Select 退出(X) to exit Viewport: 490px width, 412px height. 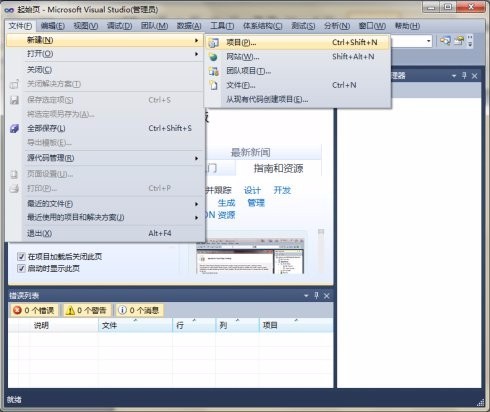tap(105, 233)
